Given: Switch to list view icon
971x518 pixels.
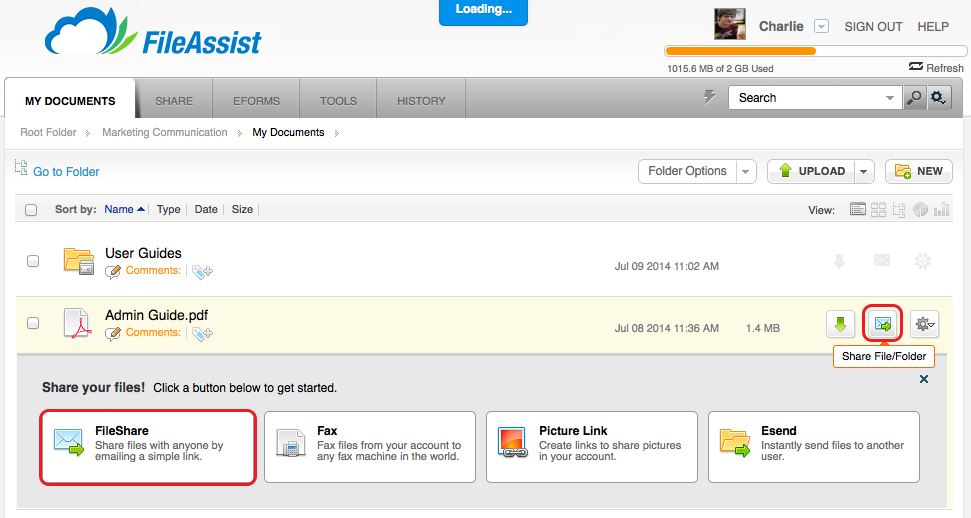Looking at the screenshot, I should (x=858, y=209).
